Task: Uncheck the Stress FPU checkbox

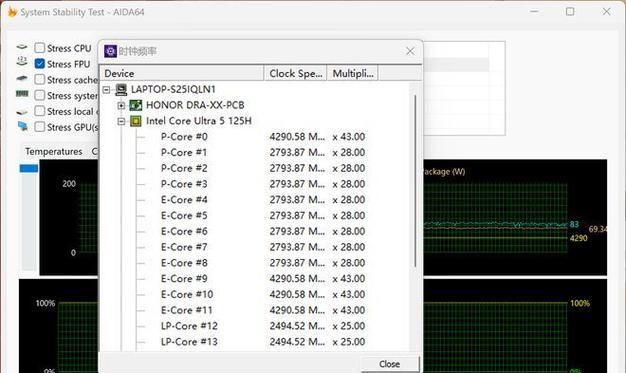Action: point(40,64)
